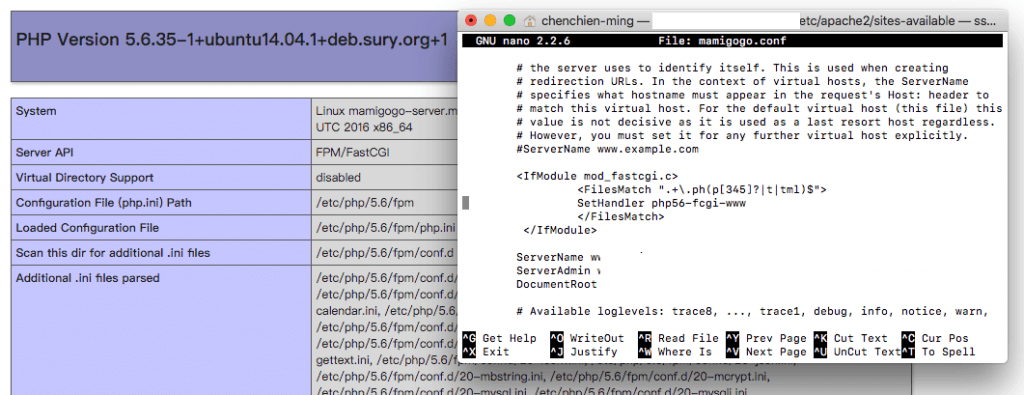The width and height of the screenshot is (1024, 395).
Task: Click 'Loaded Configuration File' row label
Action: tap(88, 228)
